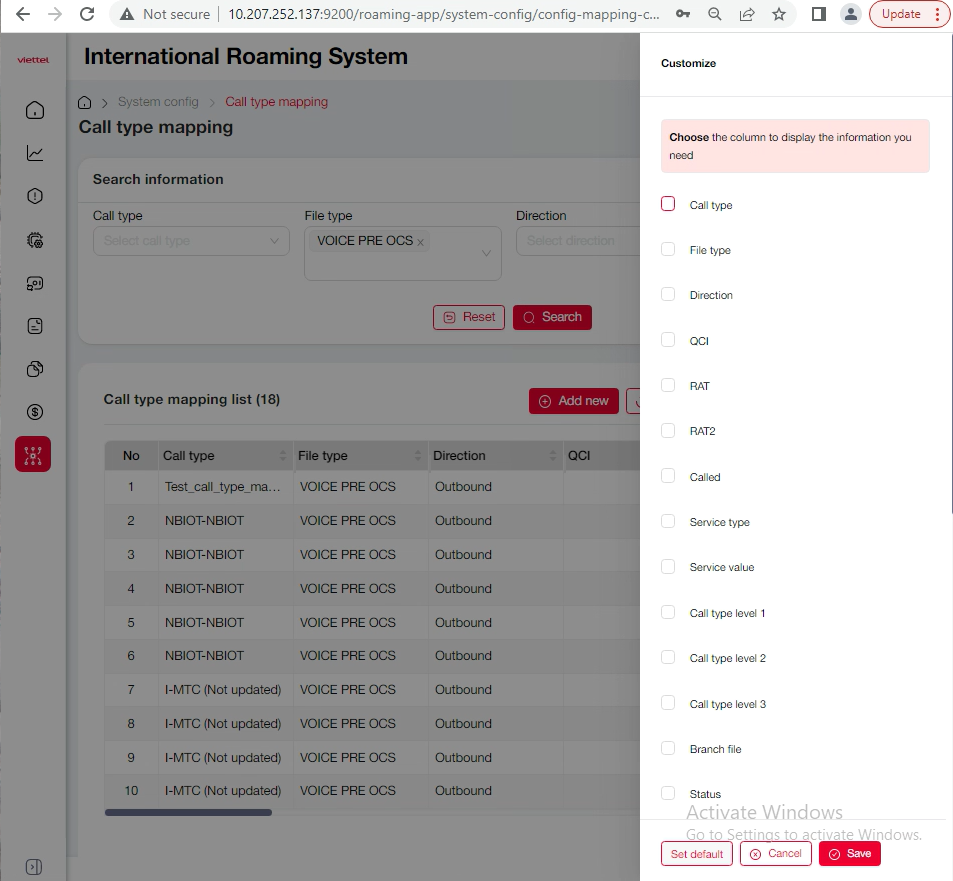Reload the page in browser

pyautogui.click(x=87, y=14)
